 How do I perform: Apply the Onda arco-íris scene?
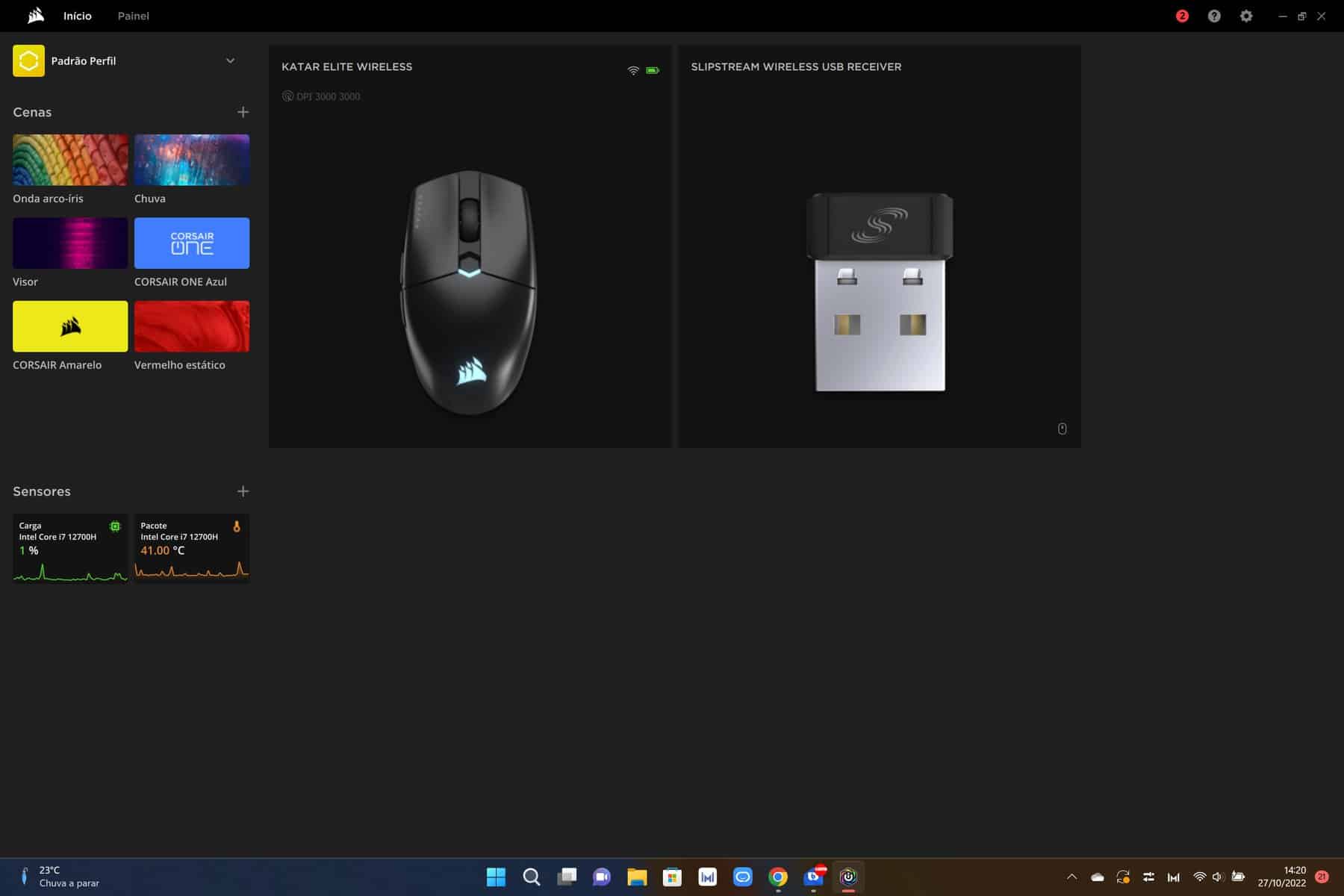point(70,160)
